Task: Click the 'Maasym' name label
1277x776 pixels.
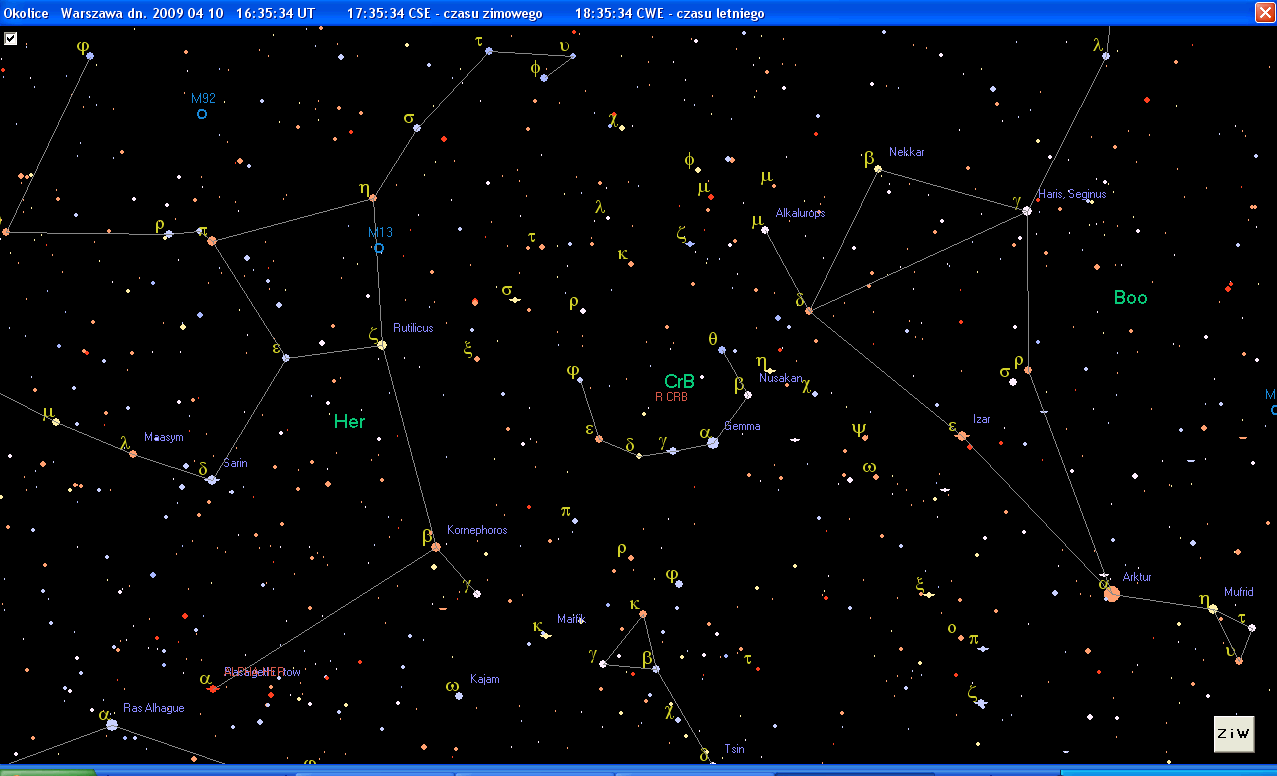Action: 164,437
